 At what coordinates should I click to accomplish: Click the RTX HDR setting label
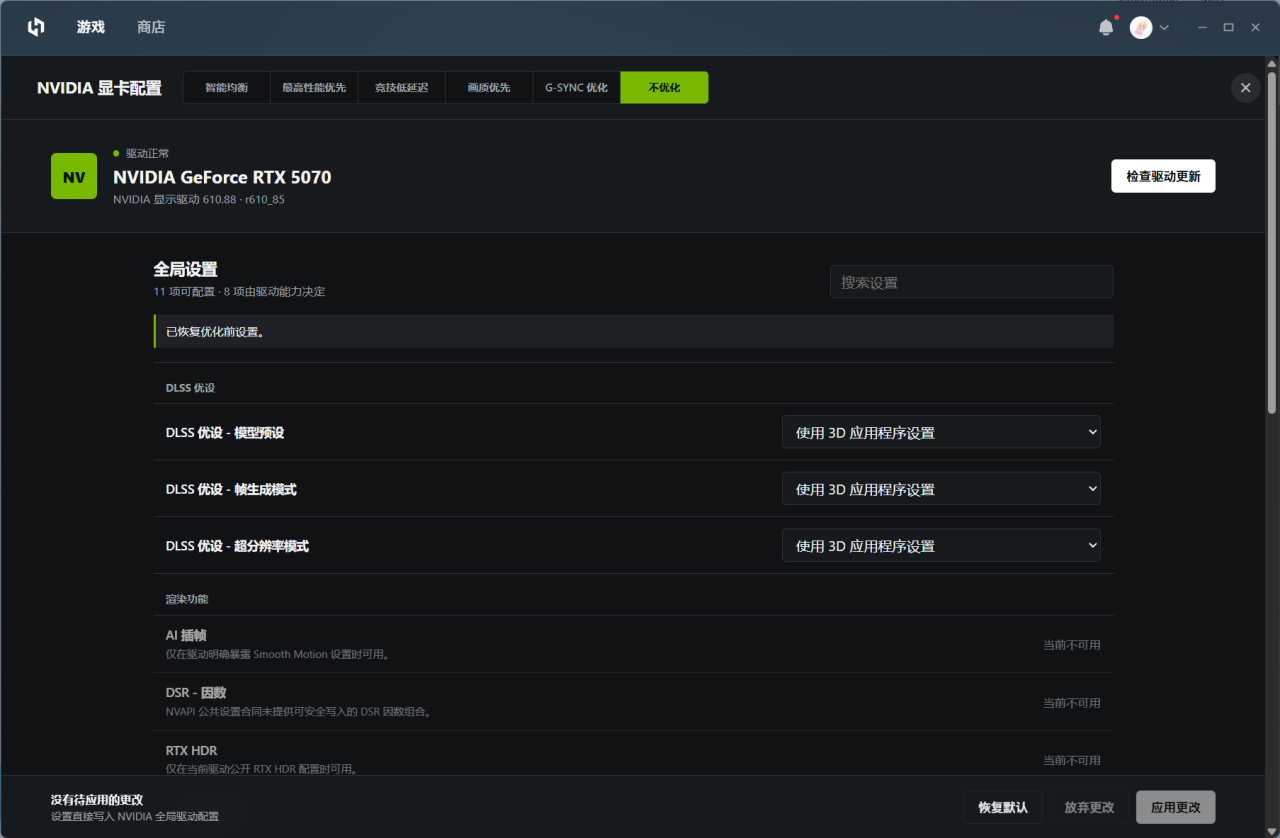[x=191, y=750]
